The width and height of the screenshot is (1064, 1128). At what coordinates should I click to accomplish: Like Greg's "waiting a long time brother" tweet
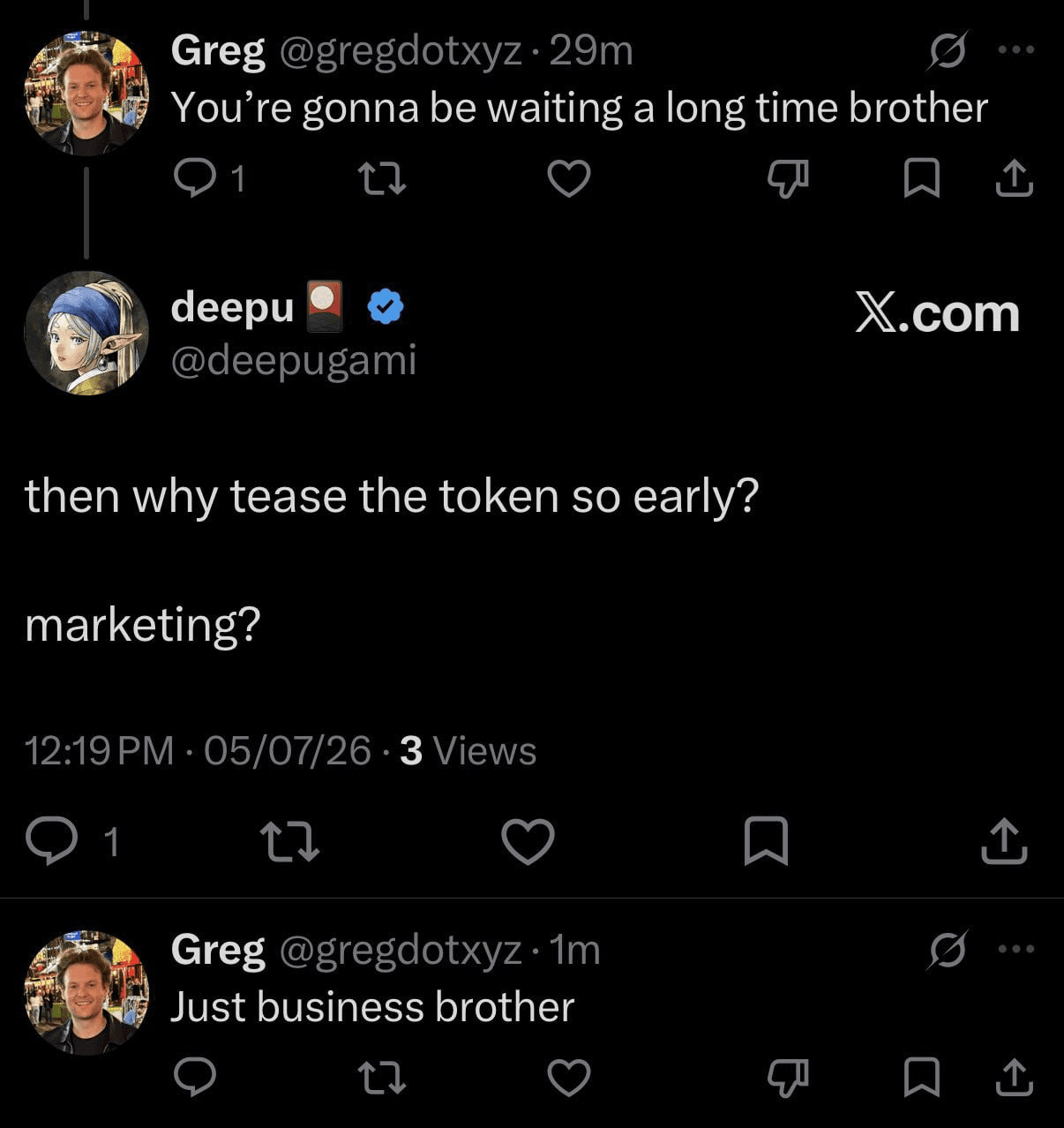569,178
